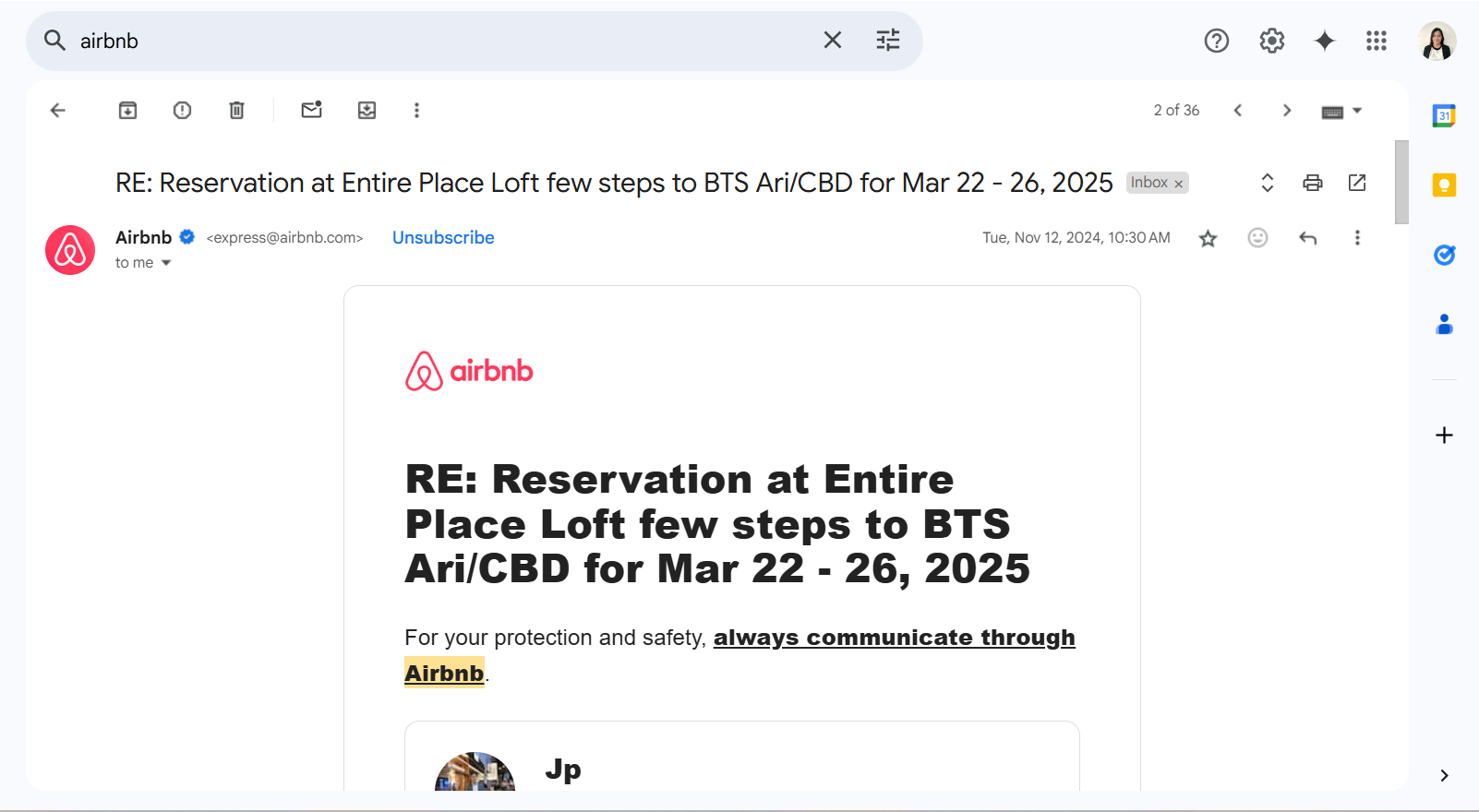Image resolution: width=1479 pixels, height=812 pixels.
Task: Click the Unsubscribe link
Action: click(443, 238)
